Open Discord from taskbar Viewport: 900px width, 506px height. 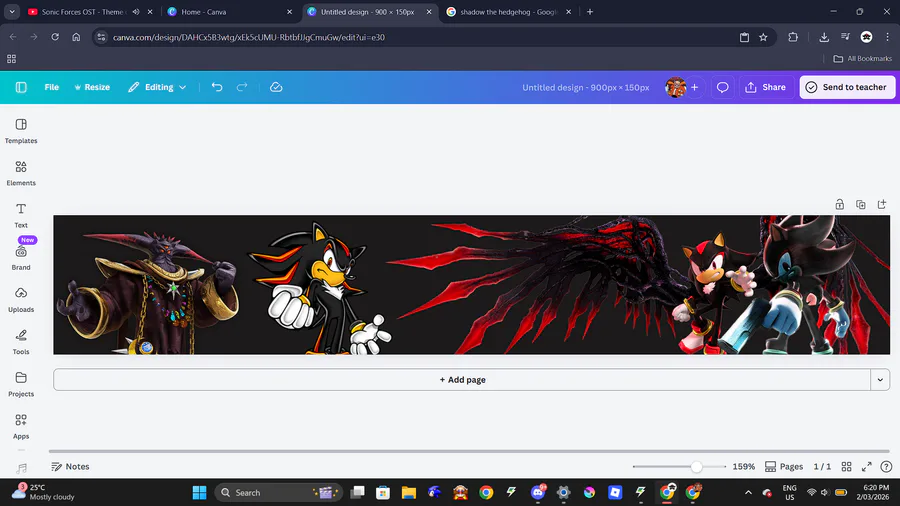[538, 492]
